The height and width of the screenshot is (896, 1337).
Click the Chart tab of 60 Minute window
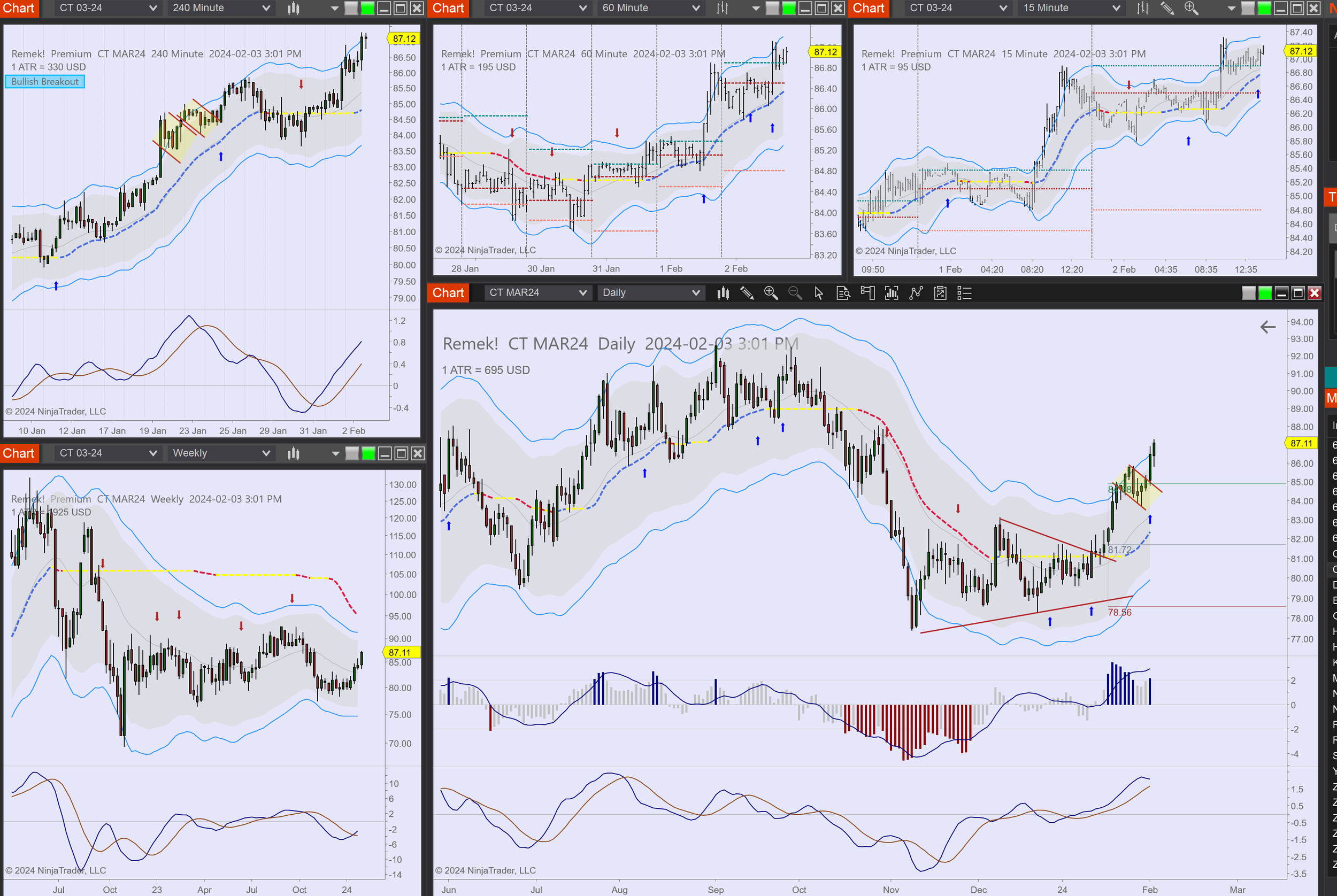click(448, 8)
